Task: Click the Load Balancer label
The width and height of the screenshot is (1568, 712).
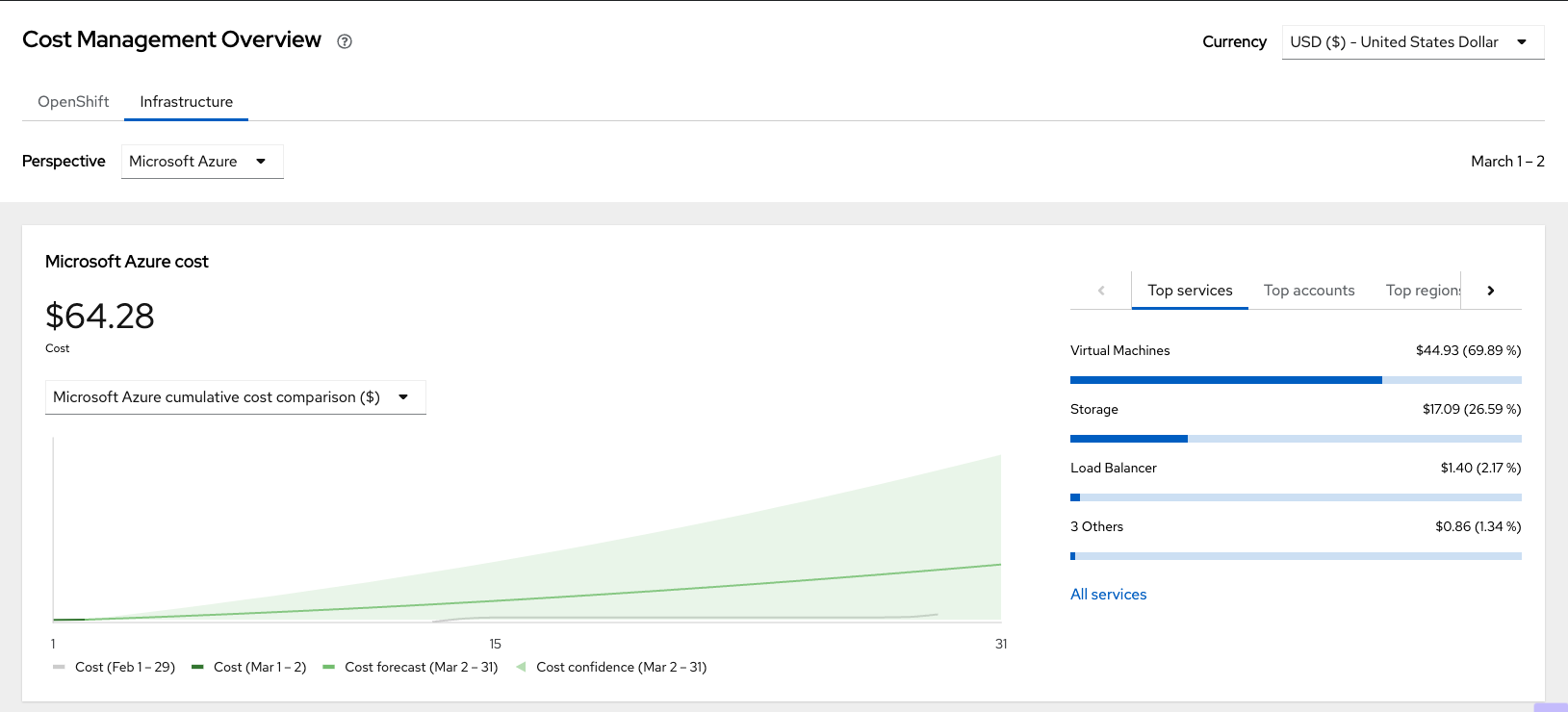Action: (1114, 468)
